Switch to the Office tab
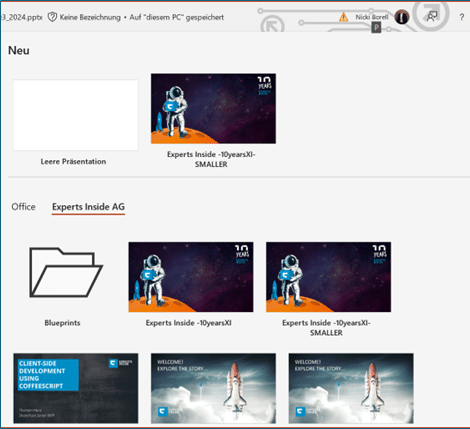This screenshot has width=470, height=429. click(23, 207)
